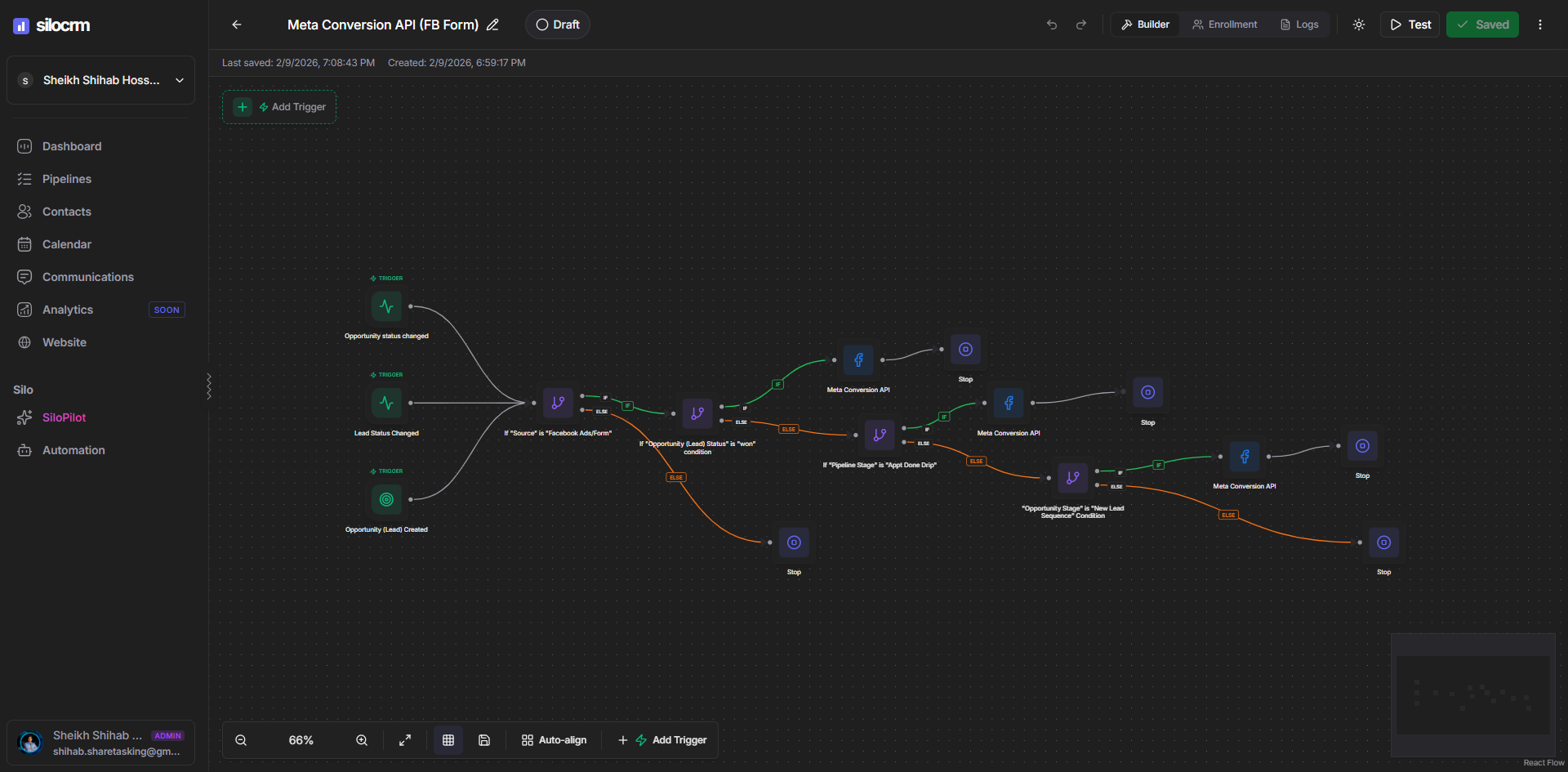Click the Last saved timestamp text
1568x772 pixels.
[298, 63]
